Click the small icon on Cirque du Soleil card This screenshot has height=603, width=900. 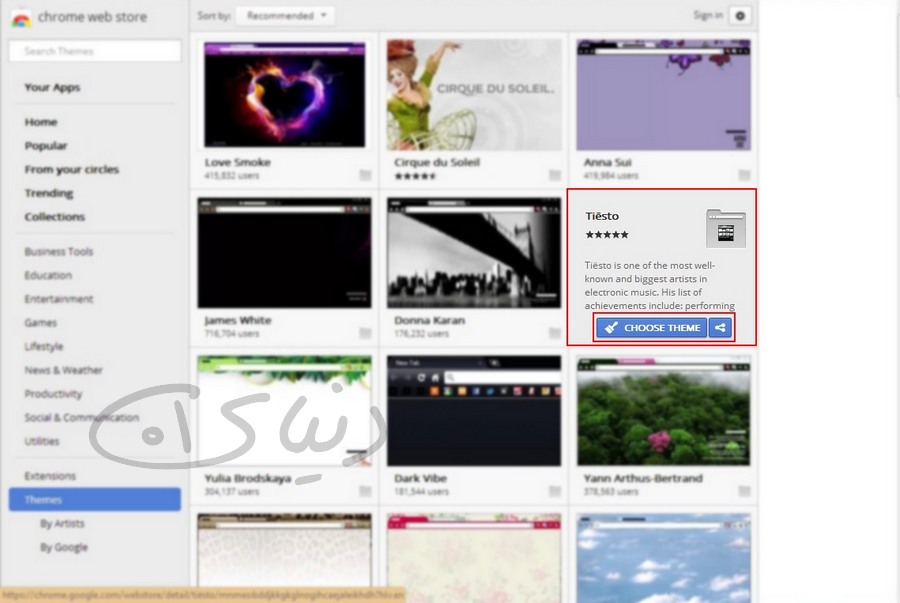[x=554, y=175]
